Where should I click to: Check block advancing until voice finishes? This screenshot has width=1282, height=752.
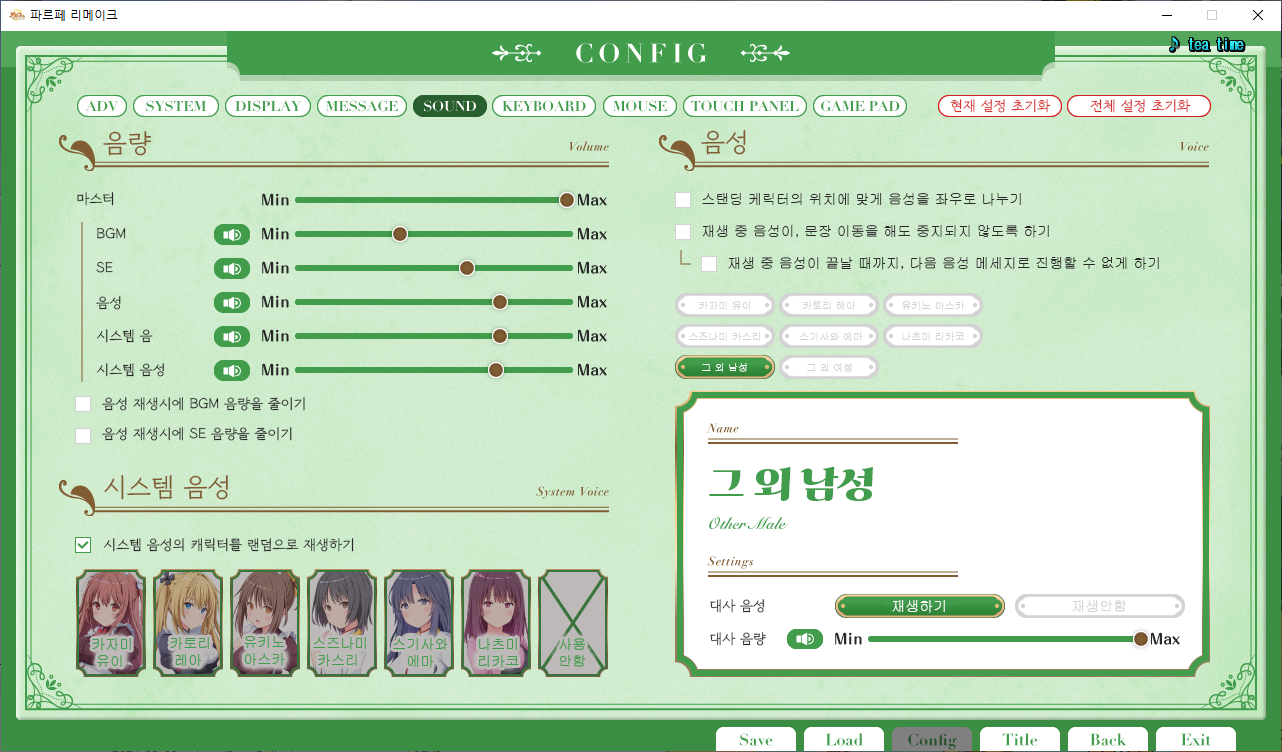coord(709,264)
